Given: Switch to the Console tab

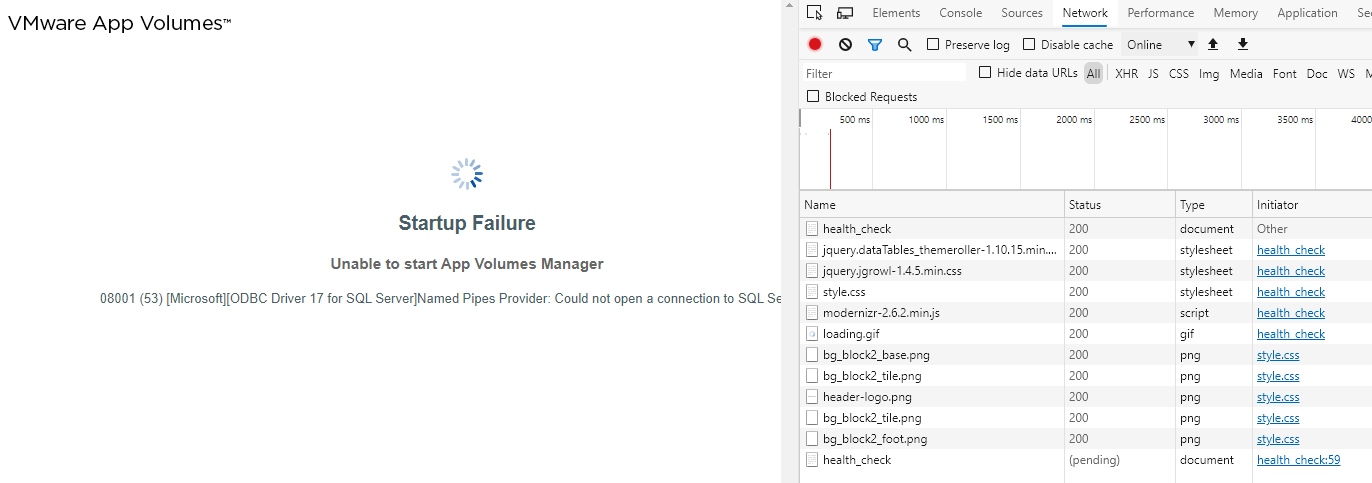Looking at the screenshot, I should 960,13.
